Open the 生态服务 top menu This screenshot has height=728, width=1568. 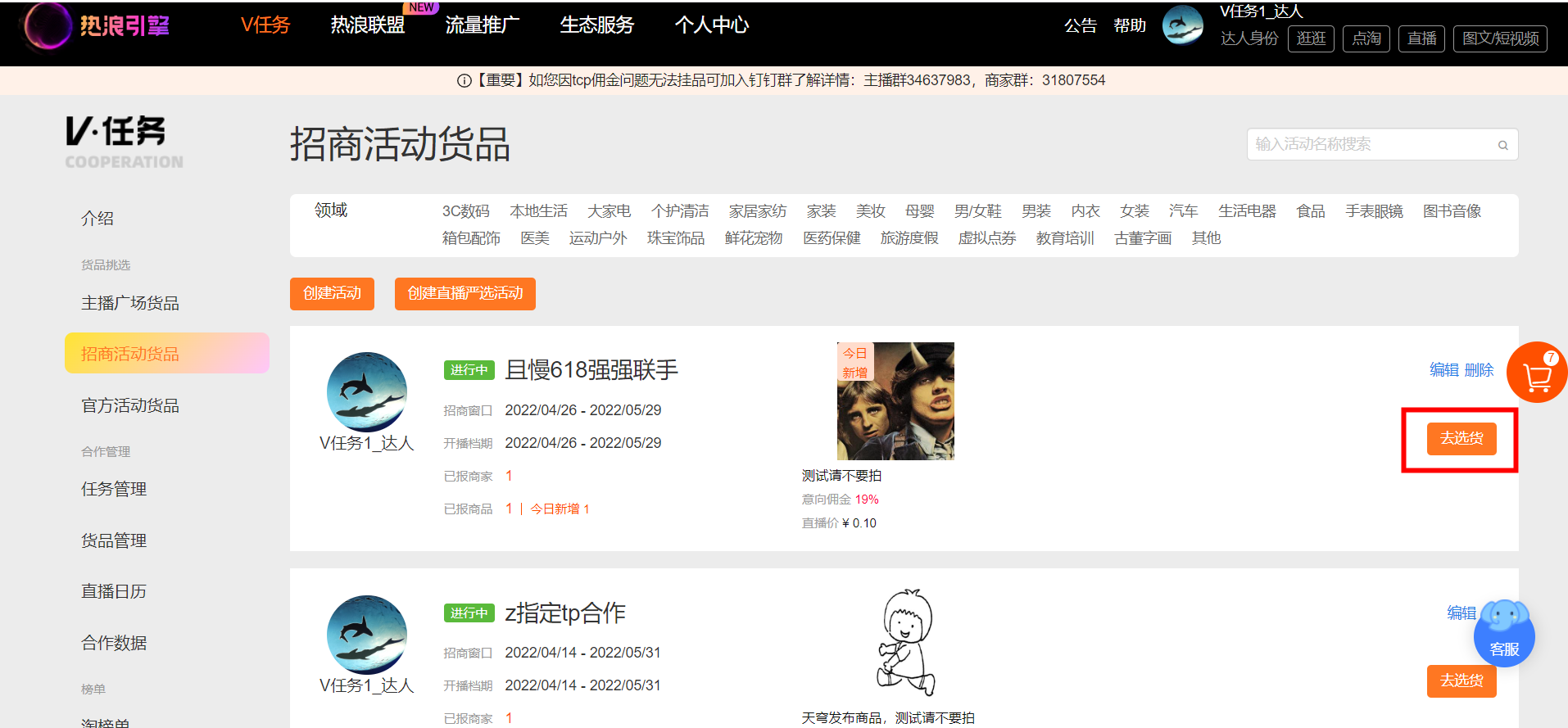click(597, 25)
